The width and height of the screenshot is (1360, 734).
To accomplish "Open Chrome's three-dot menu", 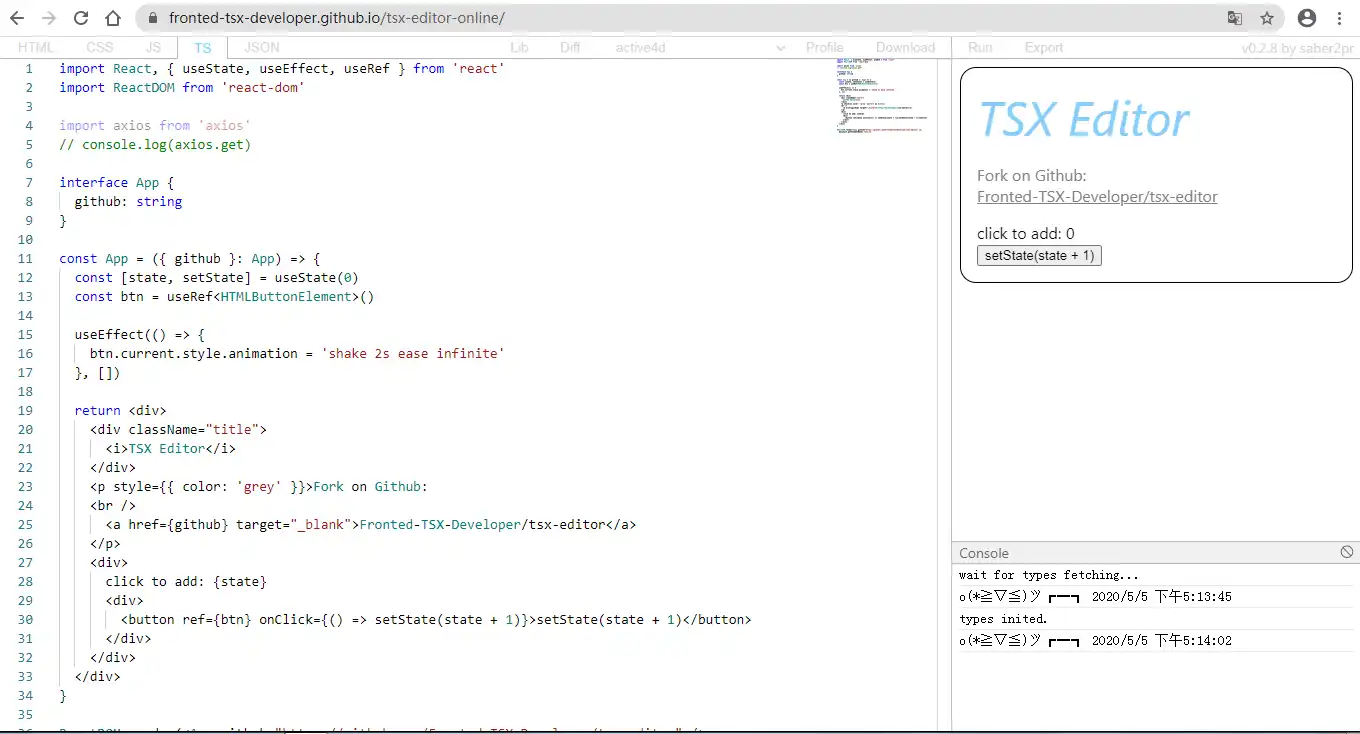I will (1340, 18).
